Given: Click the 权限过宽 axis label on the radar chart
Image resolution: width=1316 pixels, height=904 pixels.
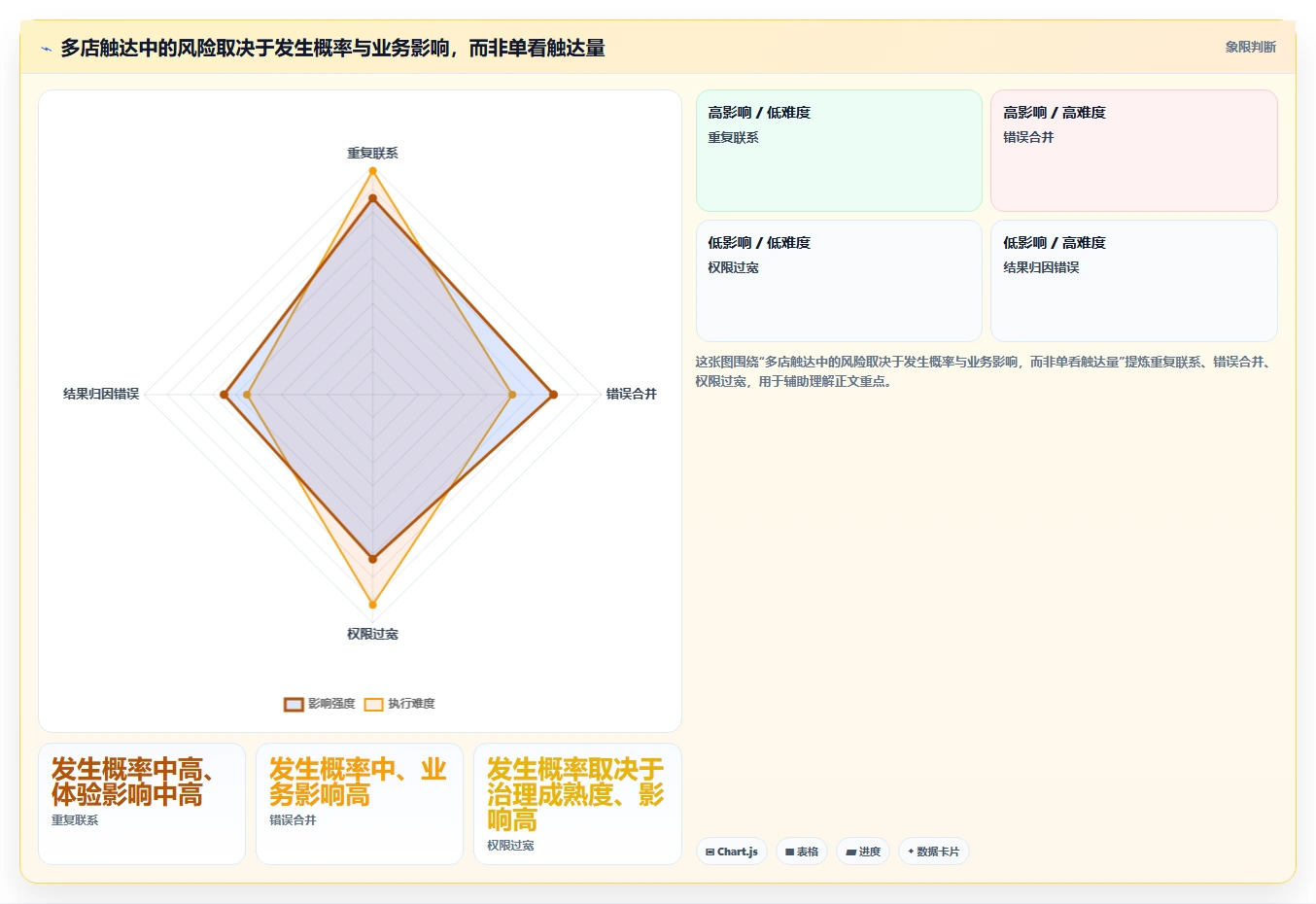Looking at the screenshot, I should (x=372, y=634).
